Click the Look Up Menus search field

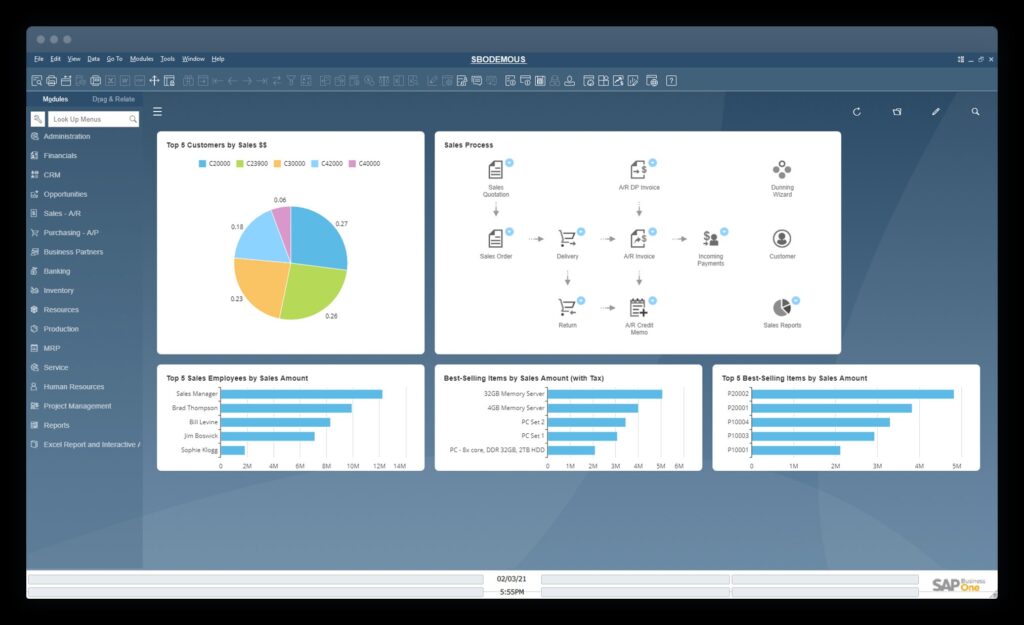93,118
